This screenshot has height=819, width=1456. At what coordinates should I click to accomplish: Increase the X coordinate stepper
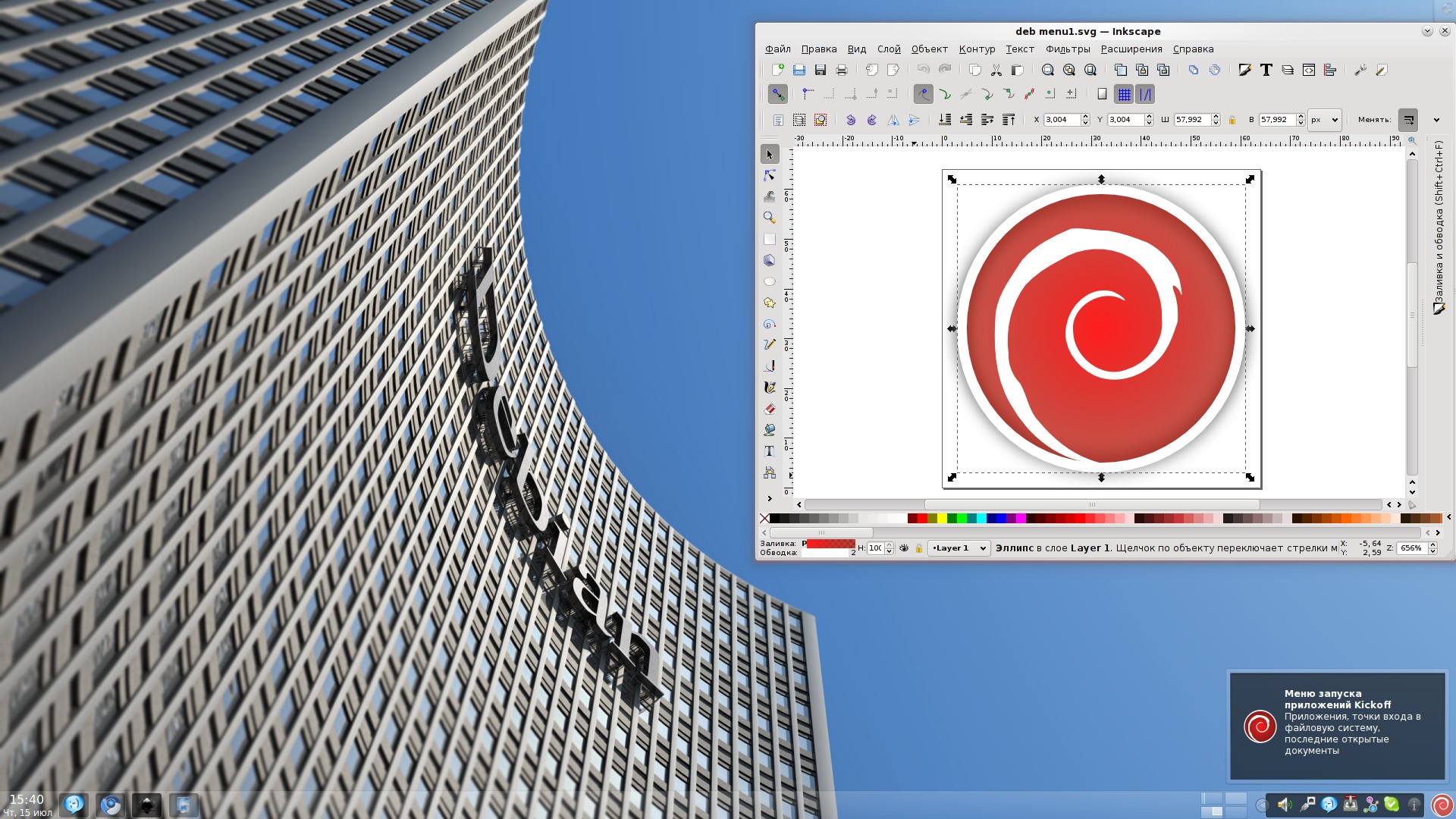tap(1086, 117)
